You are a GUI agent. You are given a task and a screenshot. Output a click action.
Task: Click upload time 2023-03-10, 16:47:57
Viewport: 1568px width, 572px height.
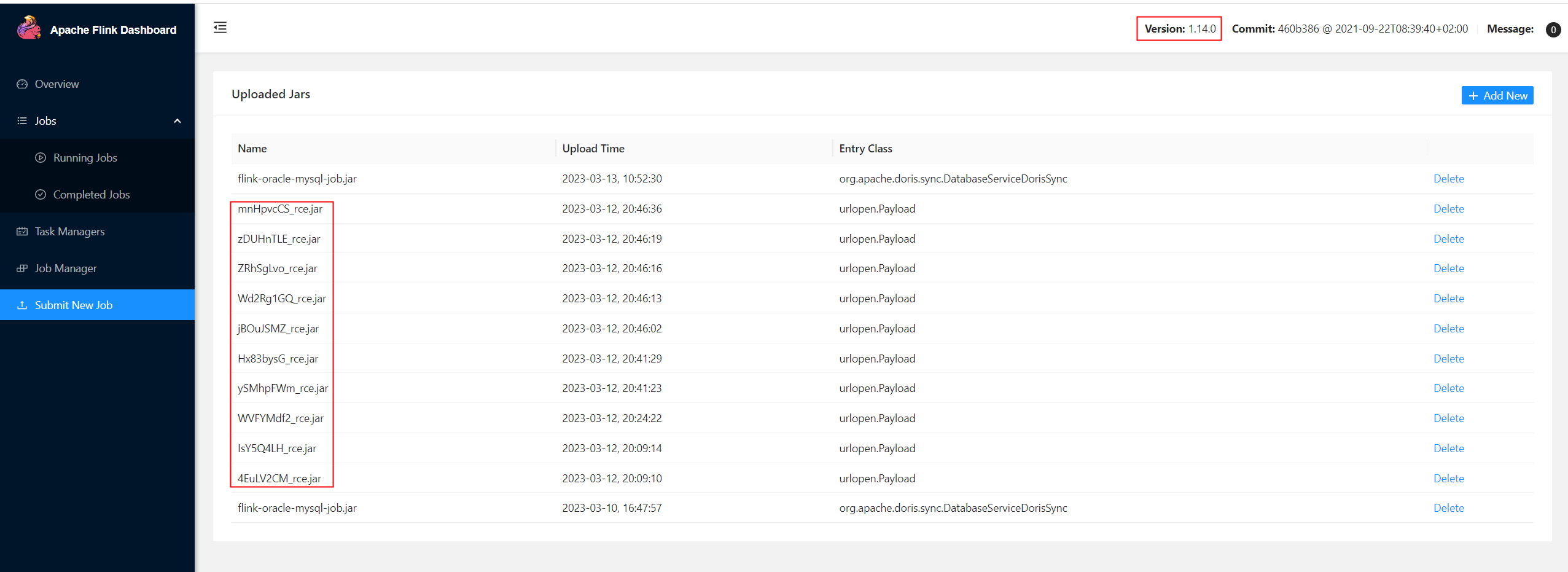[612, 508]
